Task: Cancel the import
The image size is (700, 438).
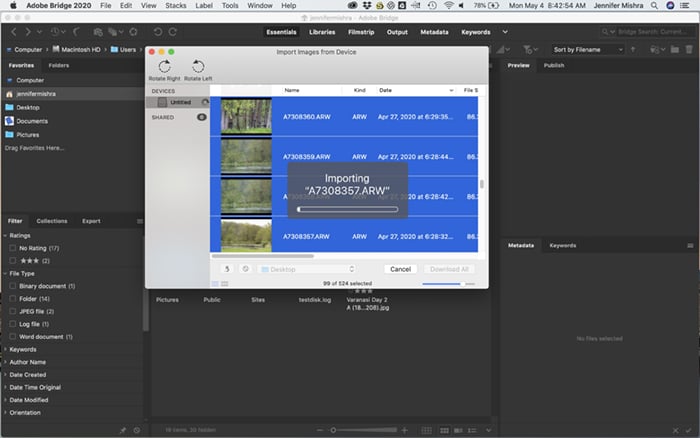Action: click(x=400, y=269)
